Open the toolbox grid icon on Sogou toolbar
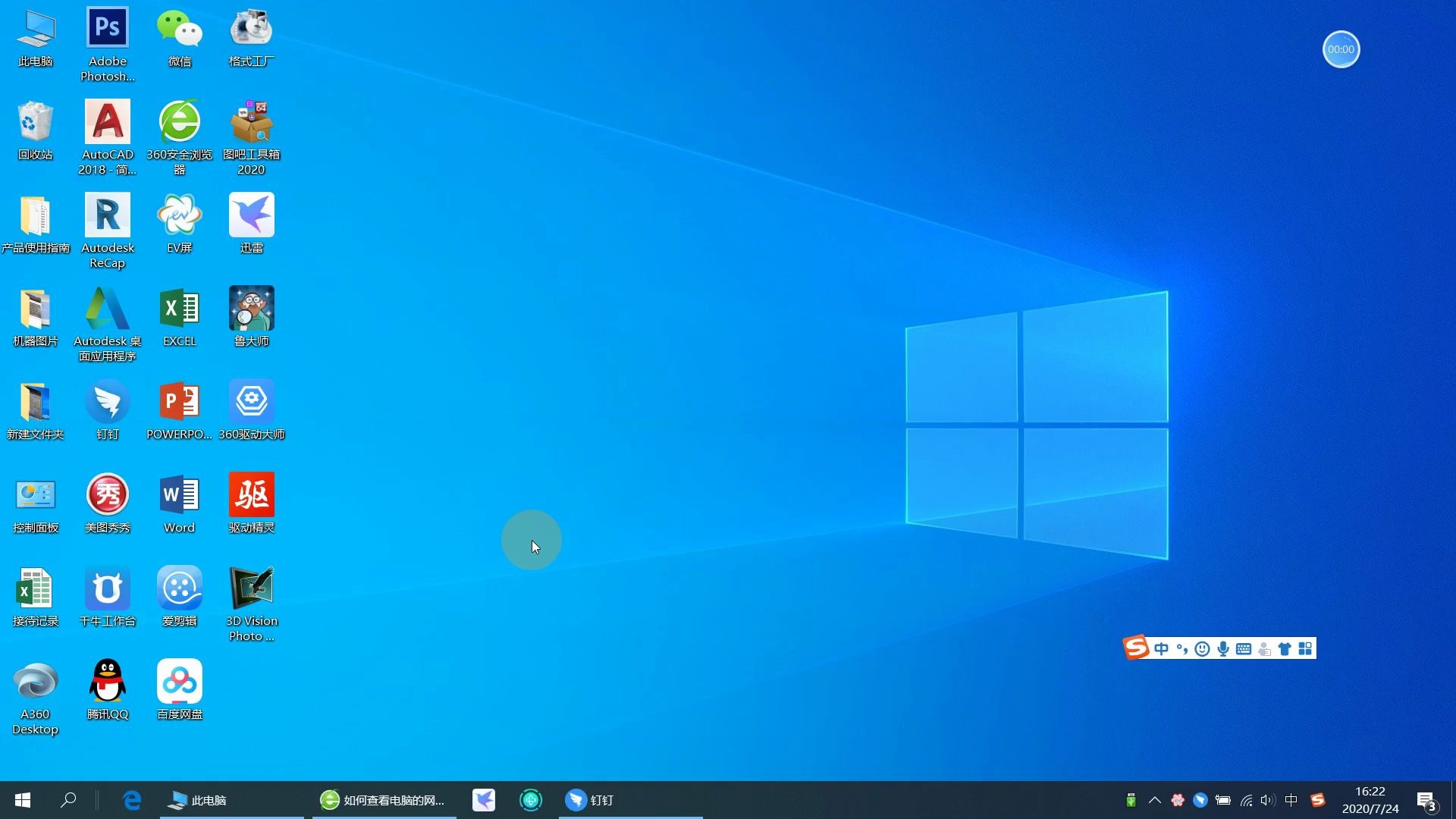 pos(1305,649)
